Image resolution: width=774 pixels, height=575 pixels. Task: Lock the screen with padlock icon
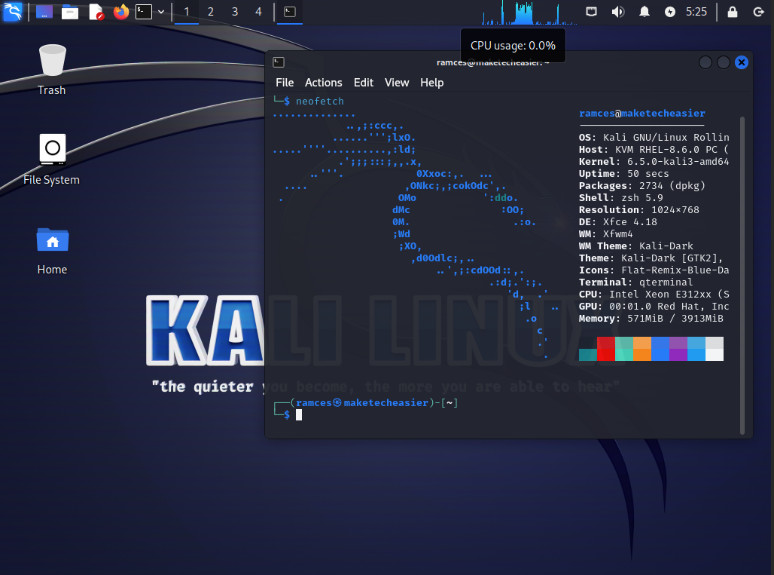coord(733,11)
